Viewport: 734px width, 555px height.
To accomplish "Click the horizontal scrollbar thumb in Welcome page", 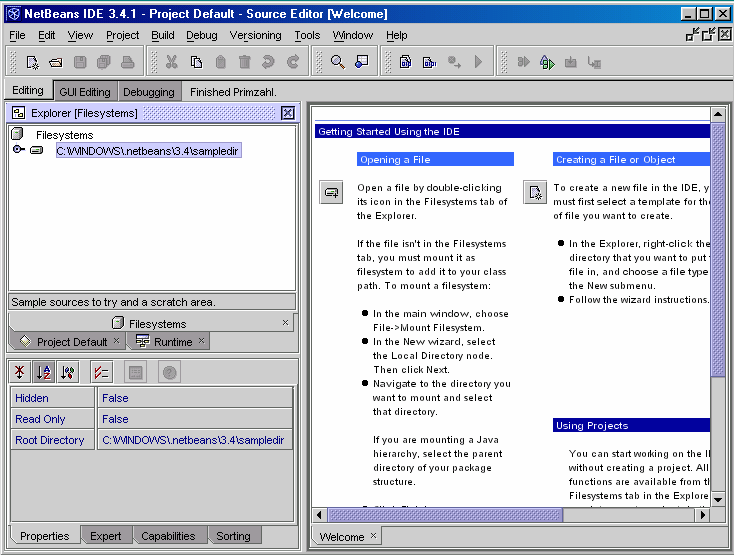I will 445,515.
